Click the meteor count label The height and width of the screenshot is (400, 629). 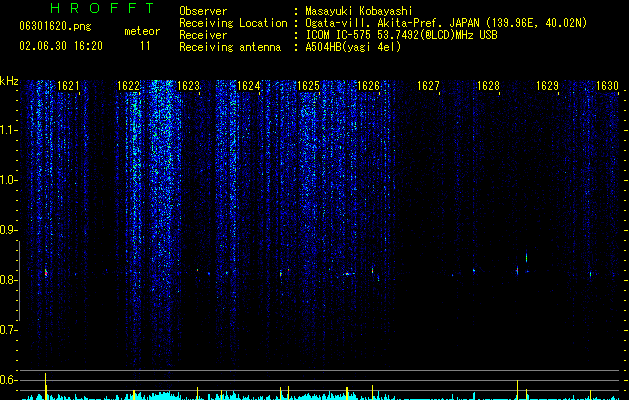[142, 31]
